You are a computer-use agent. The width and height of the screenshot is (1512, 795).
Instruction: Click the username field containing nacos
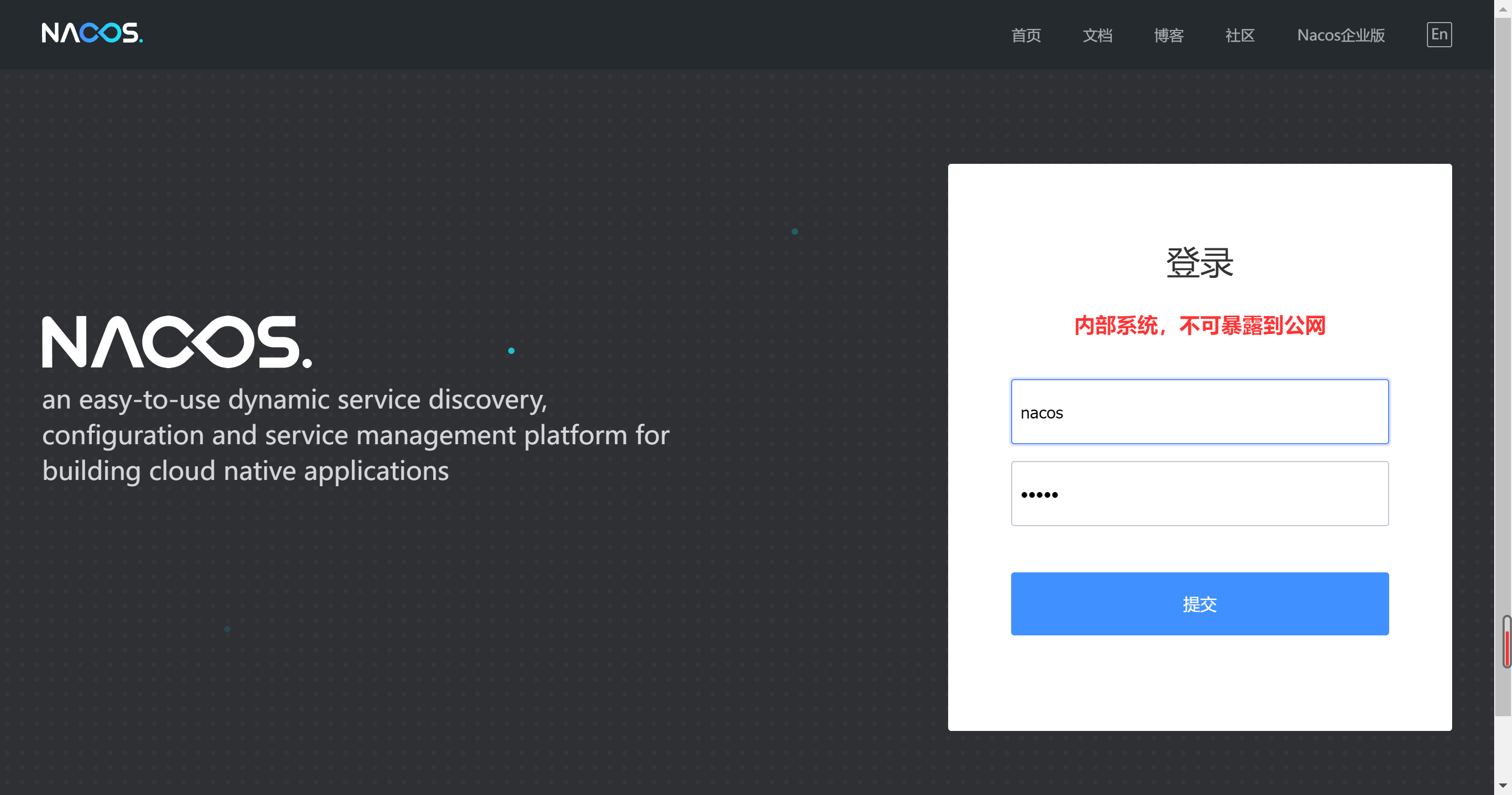[1199, 412]
